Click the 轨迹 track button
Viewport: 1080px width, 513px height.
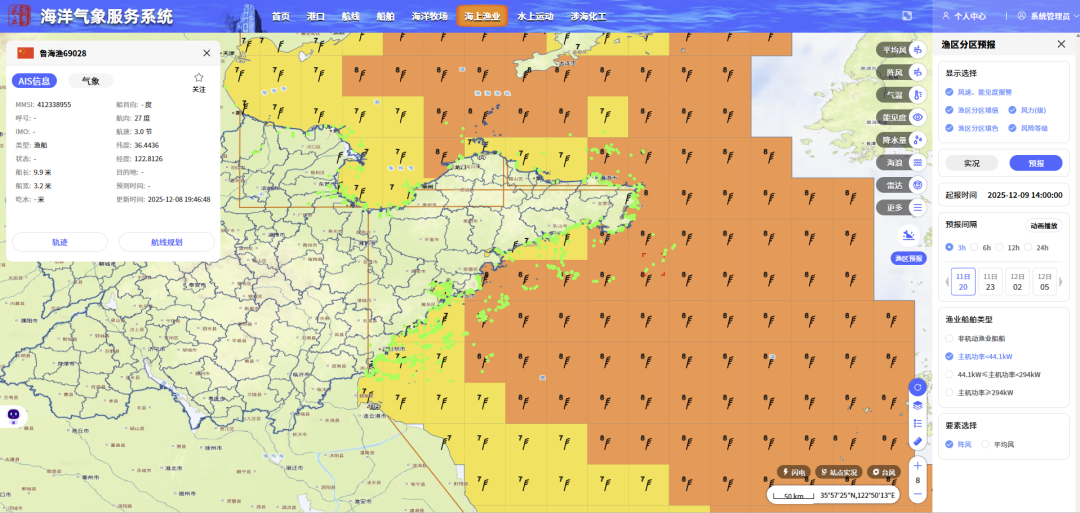pos(60,242)
